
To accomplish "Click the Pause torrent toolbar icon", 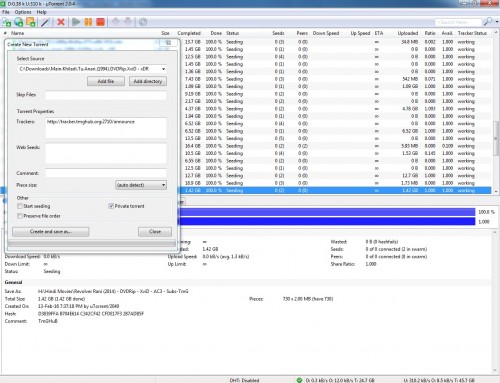I will click(88, 22).
